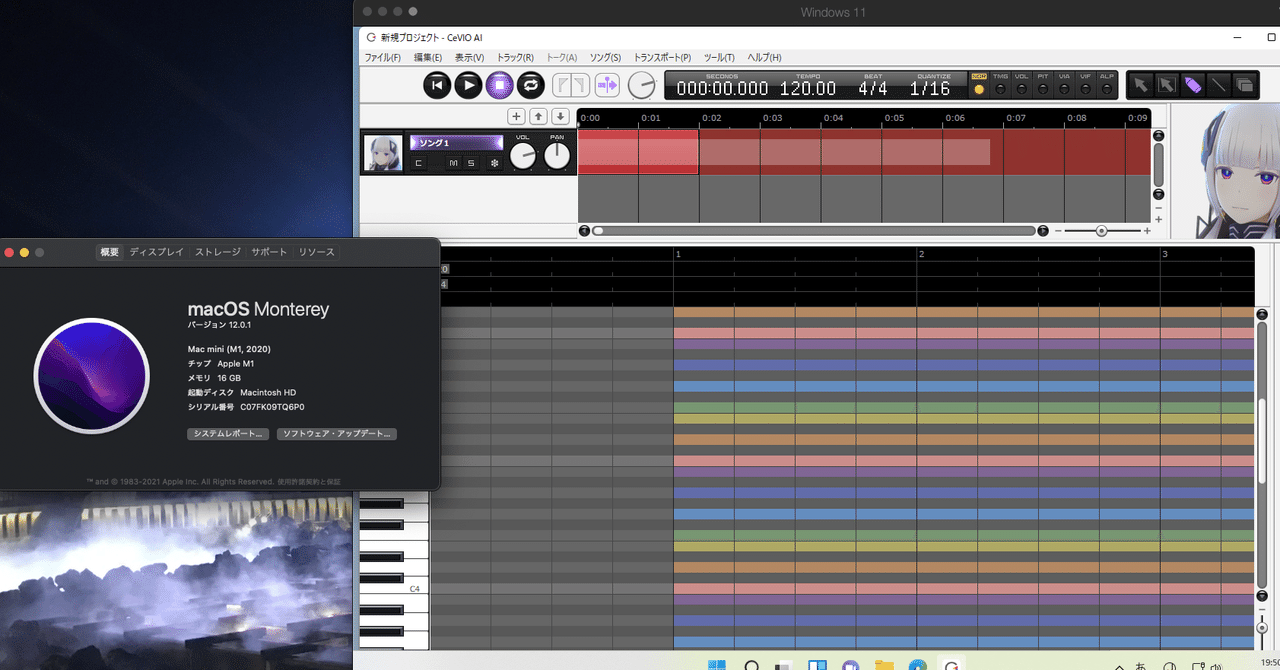Open the ソング(S) menu
Screen dimensions: 1280x670
604,58
